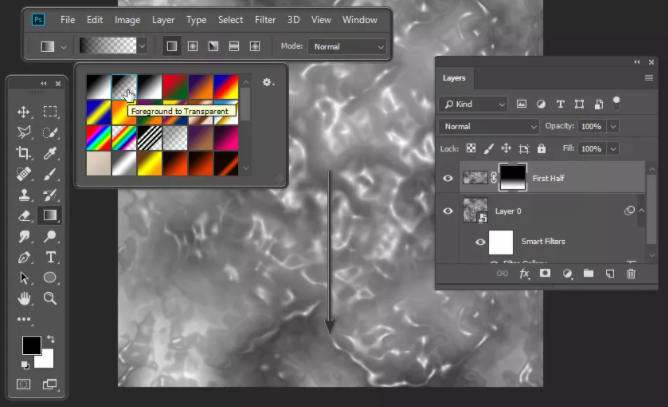Open gradient picker gear settings menu

tap(268, 82)
